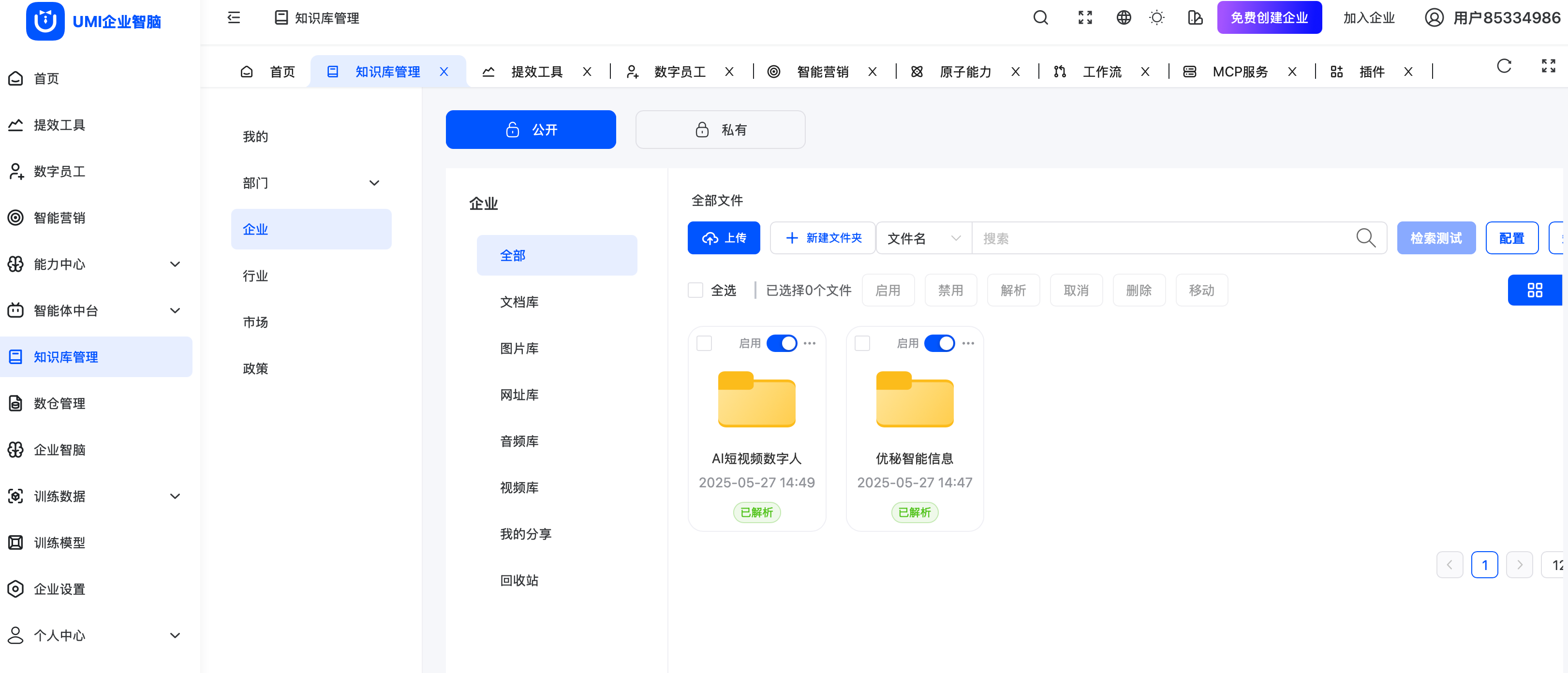Click the sidebar collapse menu icon
The width and height of the screenshot is (1568, 673).
[x=234, y=17]
